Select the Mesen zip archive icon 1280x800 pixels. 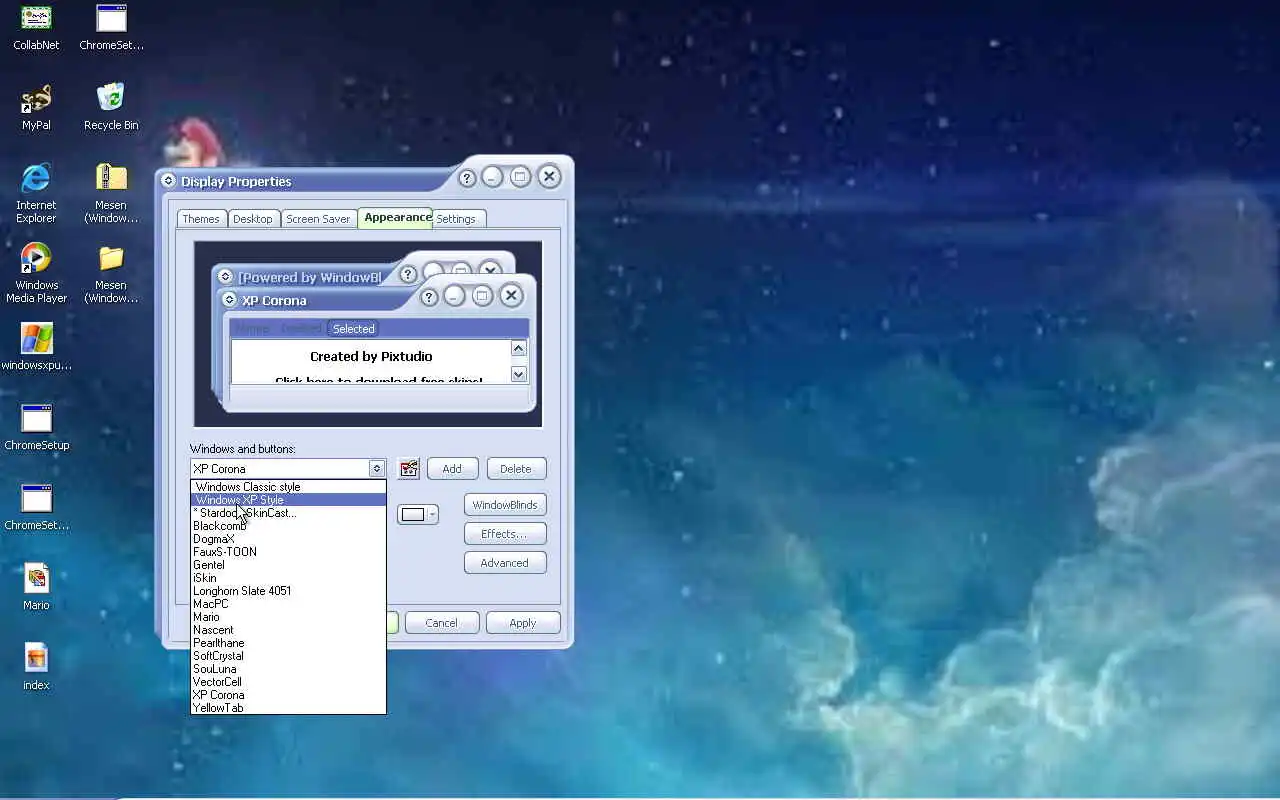[111, 194]
